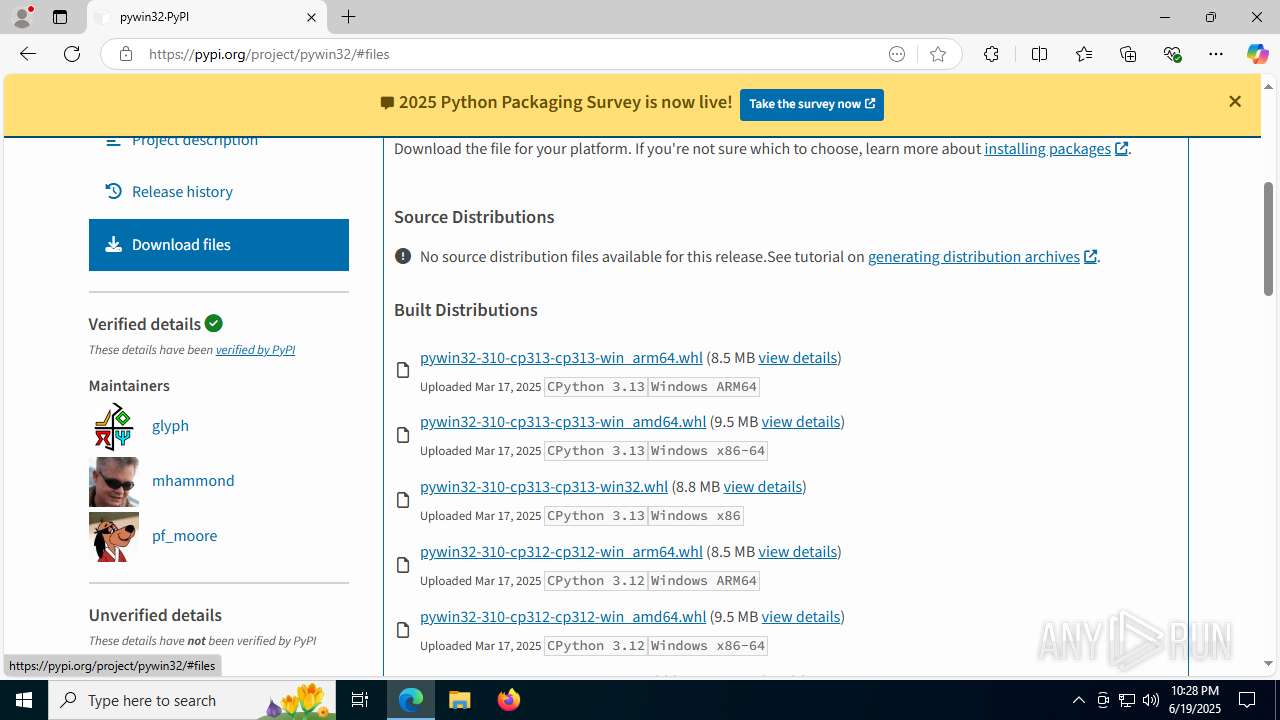
Task: Click file icon beside cp313 win32 wheel
Action: (x=403, y=500)
